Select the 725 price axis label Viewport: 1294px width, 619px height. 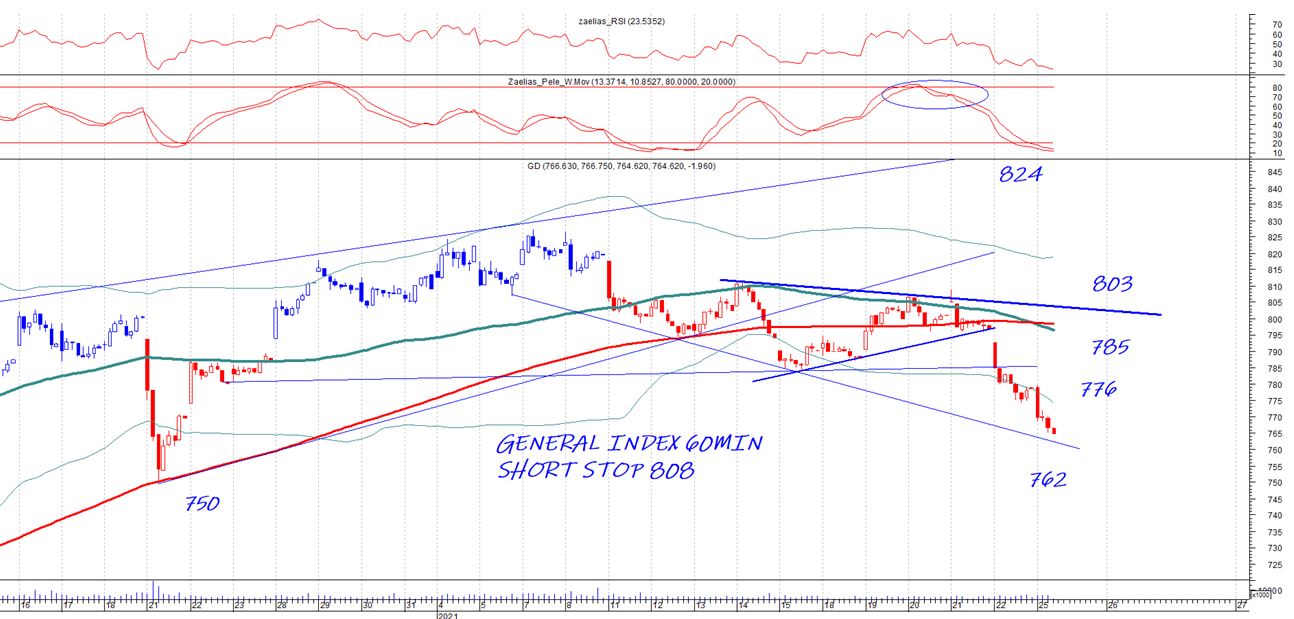pos(1274,565)
